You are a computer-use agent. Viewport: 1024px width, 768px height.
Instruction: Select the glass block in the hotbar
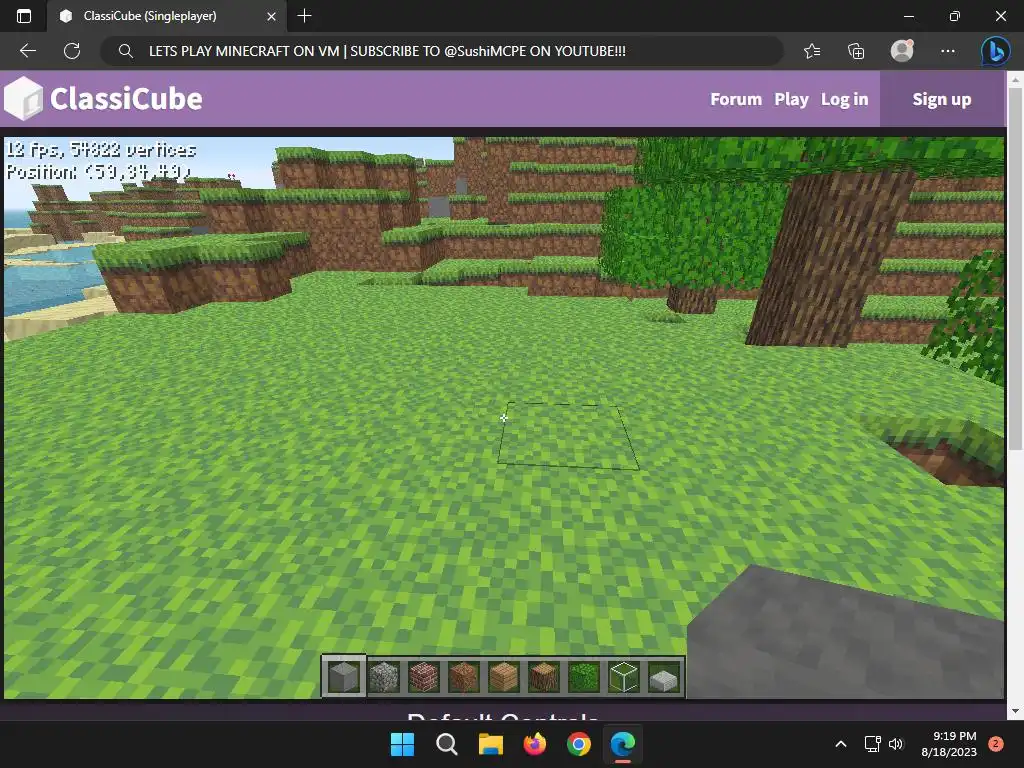[x=624, y=677]
